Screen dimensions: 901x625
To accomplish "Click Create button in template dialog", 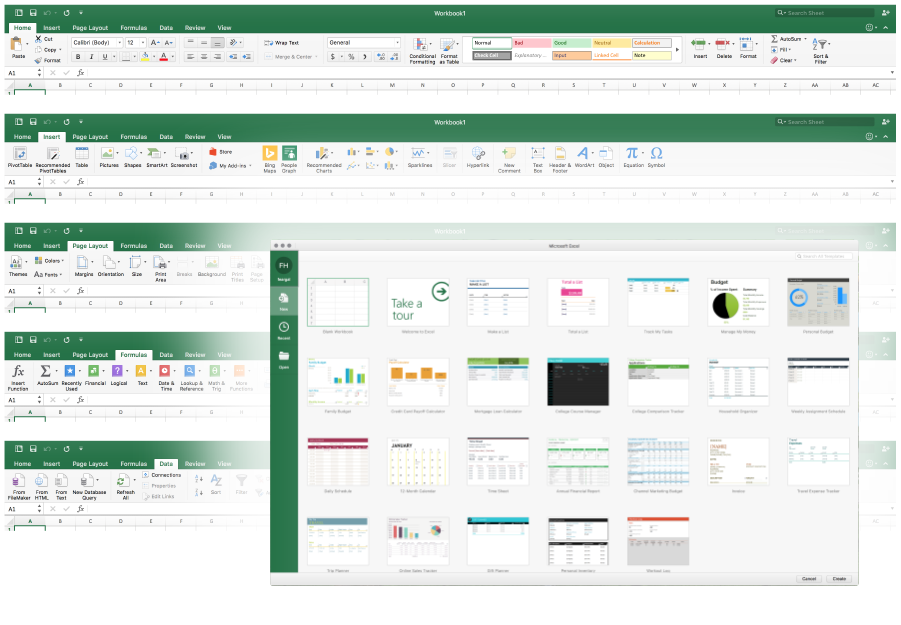I will [839, 578].
